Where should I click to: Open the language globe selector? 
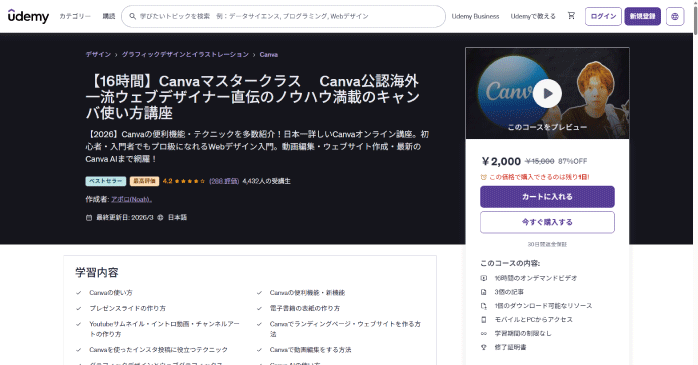[x=675, y=16]
